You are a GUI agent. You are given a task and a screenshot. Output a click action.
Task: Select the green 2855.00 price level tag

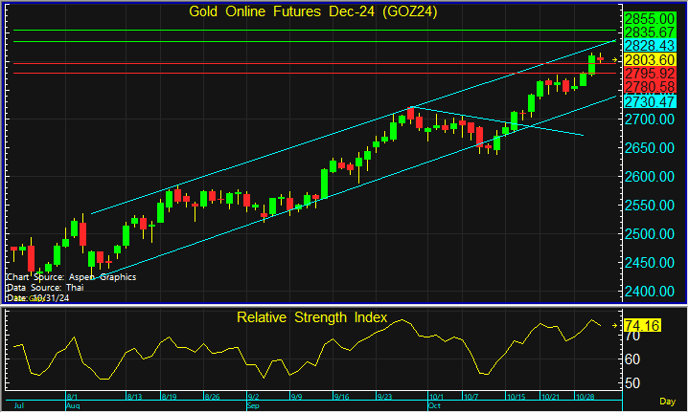pyautogui.click(x=650, y=19)
